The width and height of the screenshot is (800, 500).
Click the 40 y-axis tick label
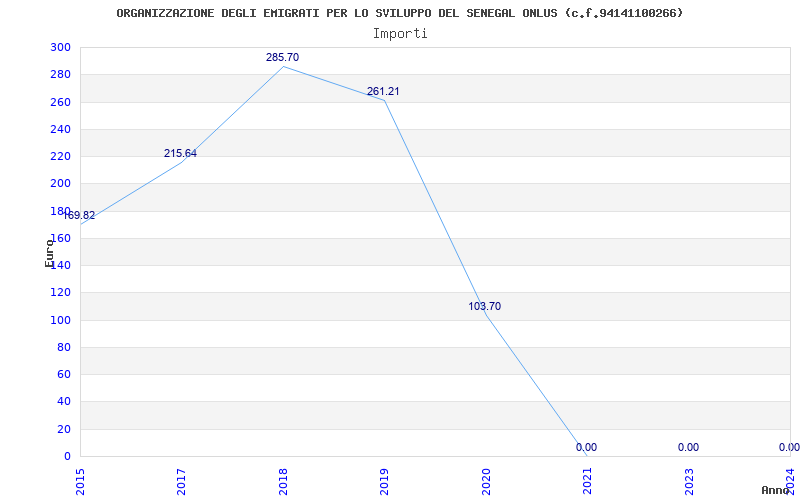pos(64,402)
